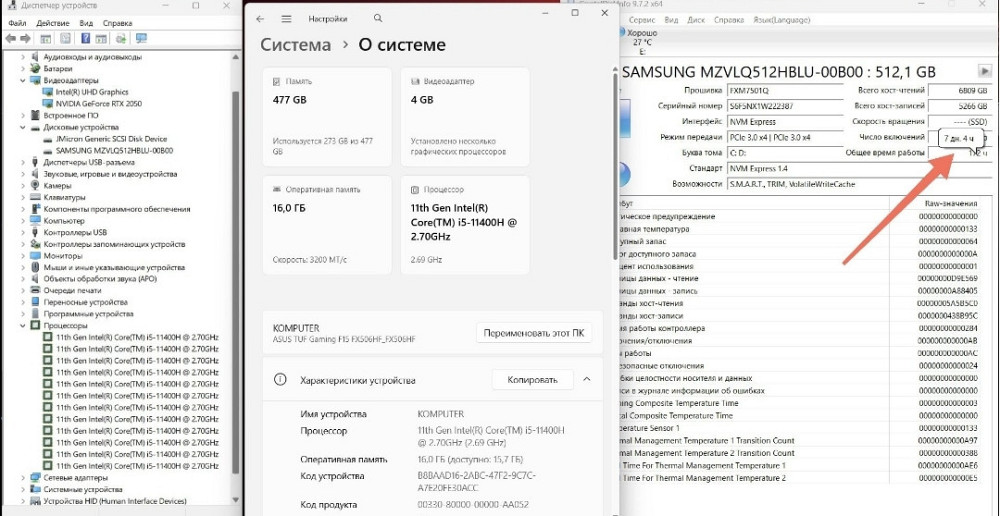Click the Intel(R) UHD Graphics device icon
Viewport: 1000px width, 516px height.
pyautogui.click(x=47, y=92)
